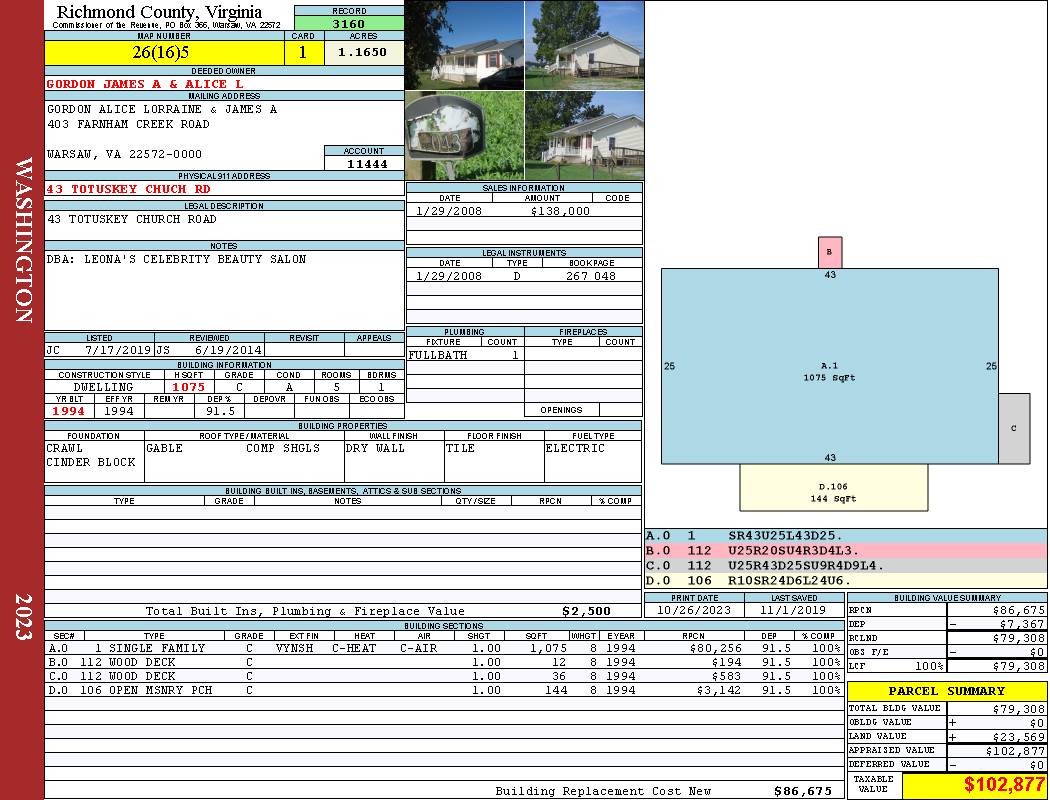Open the top-left house photo thumbnail
The image size is (1050, 800).
click(464, 45)
